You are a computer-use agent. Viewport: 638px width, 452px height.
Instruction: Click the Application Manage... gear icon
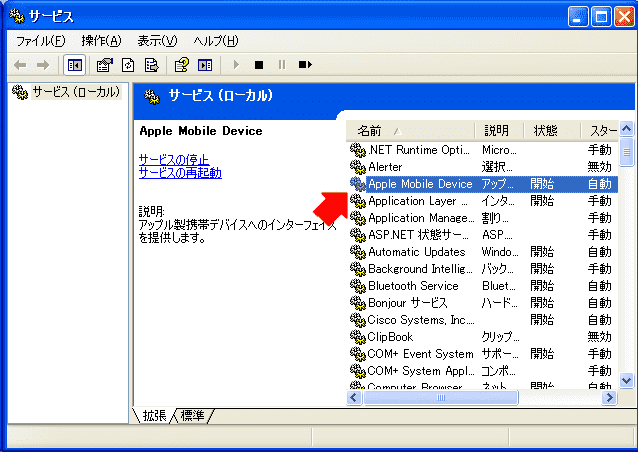click(x=358, y=218)
